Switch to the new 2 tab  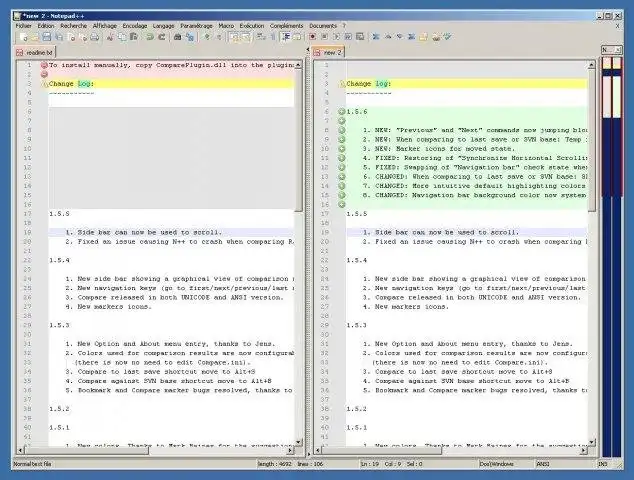pos(328,53)
